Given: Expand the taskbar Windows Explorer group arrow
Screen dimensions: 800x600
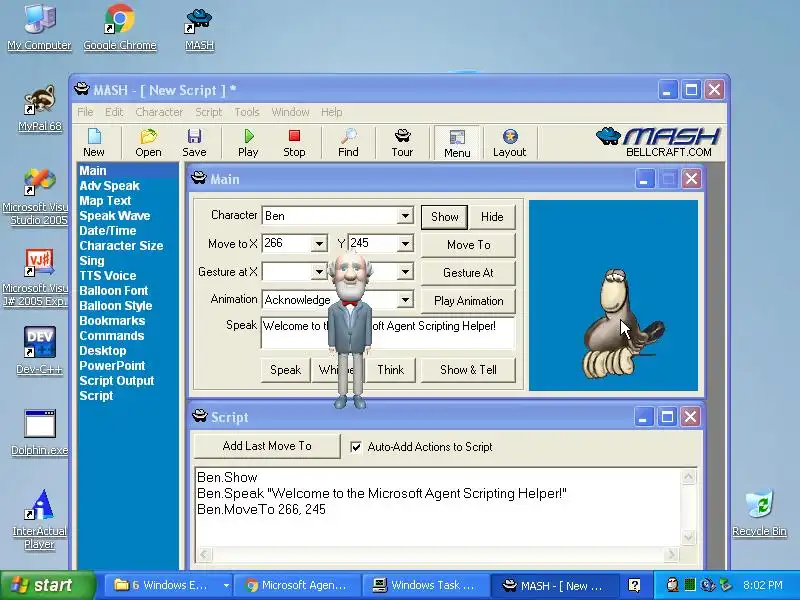Looking at the screenshot, I should pos(226,585).
